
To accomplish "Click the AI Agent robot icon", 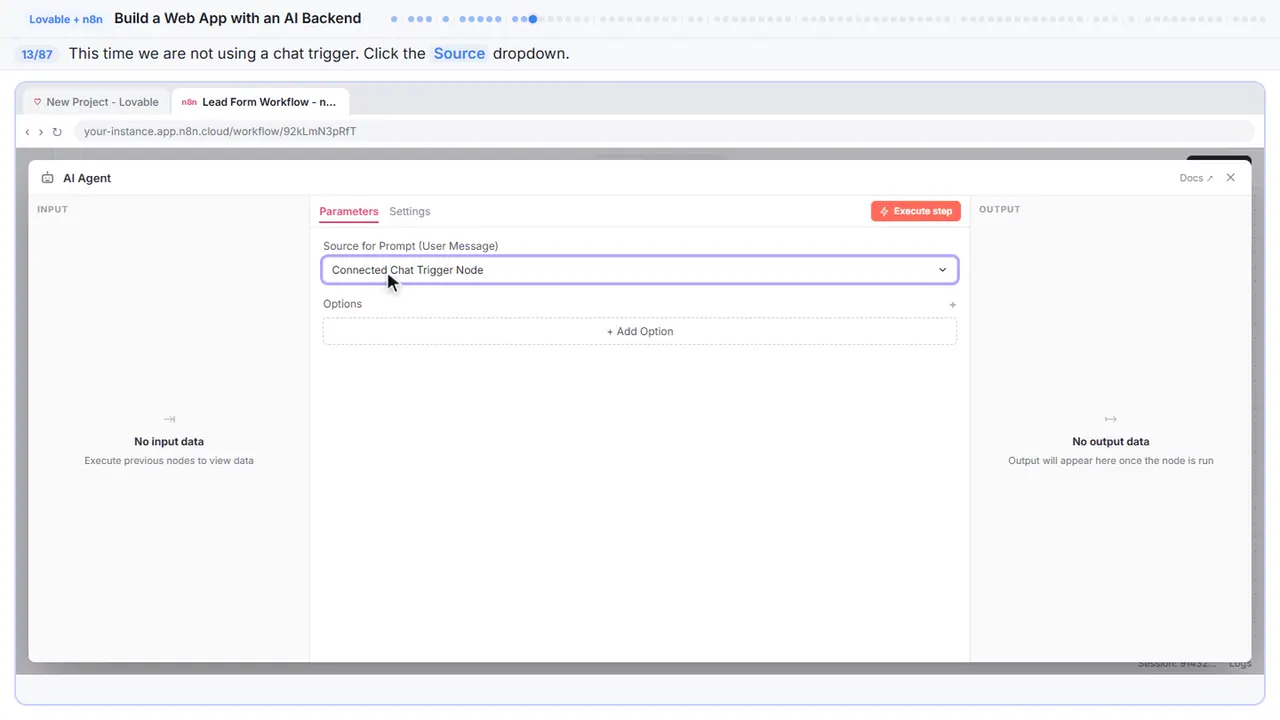I will click(48, 178).
